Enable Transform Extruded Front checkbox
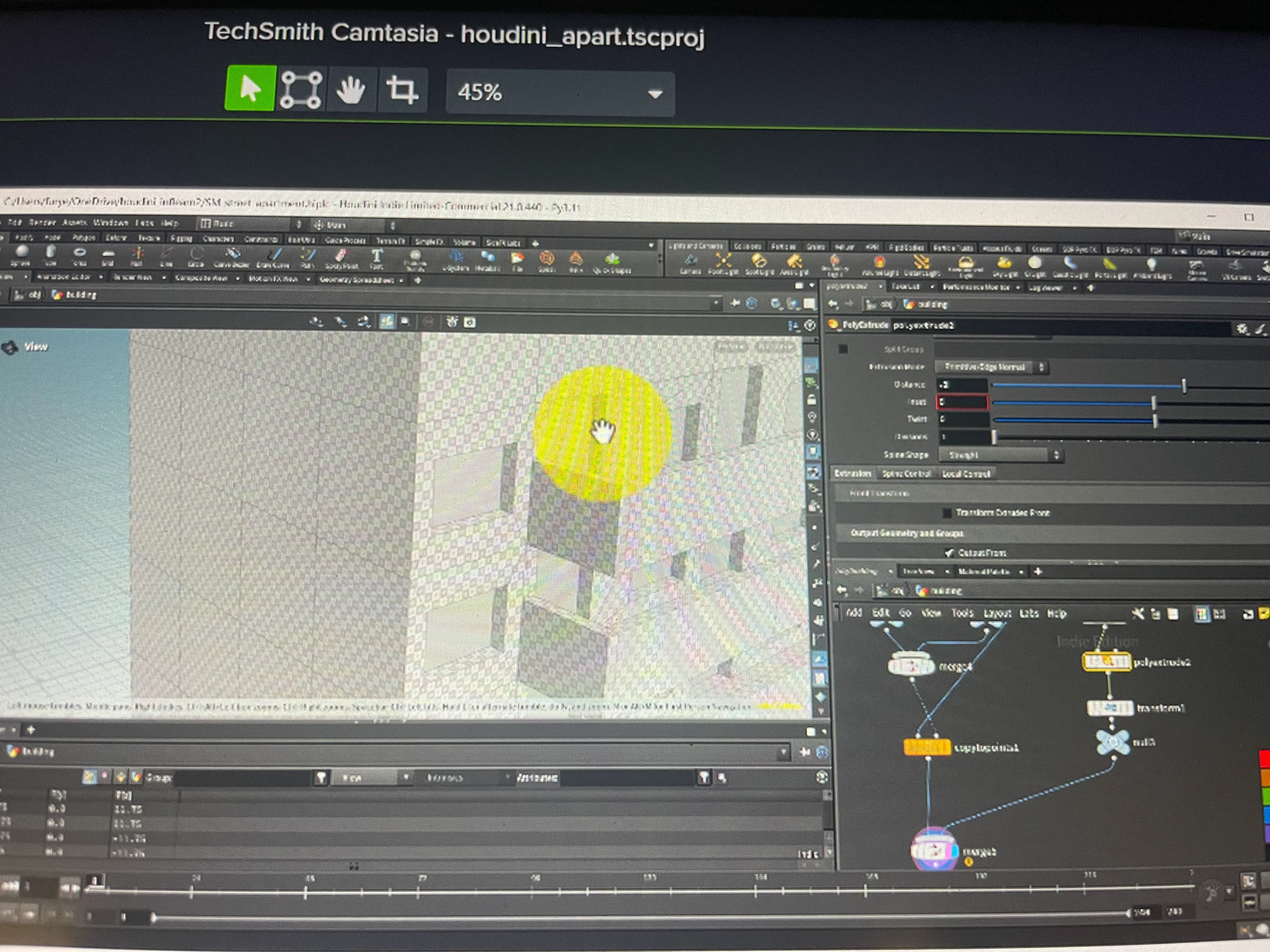 [x=947, y=513]
